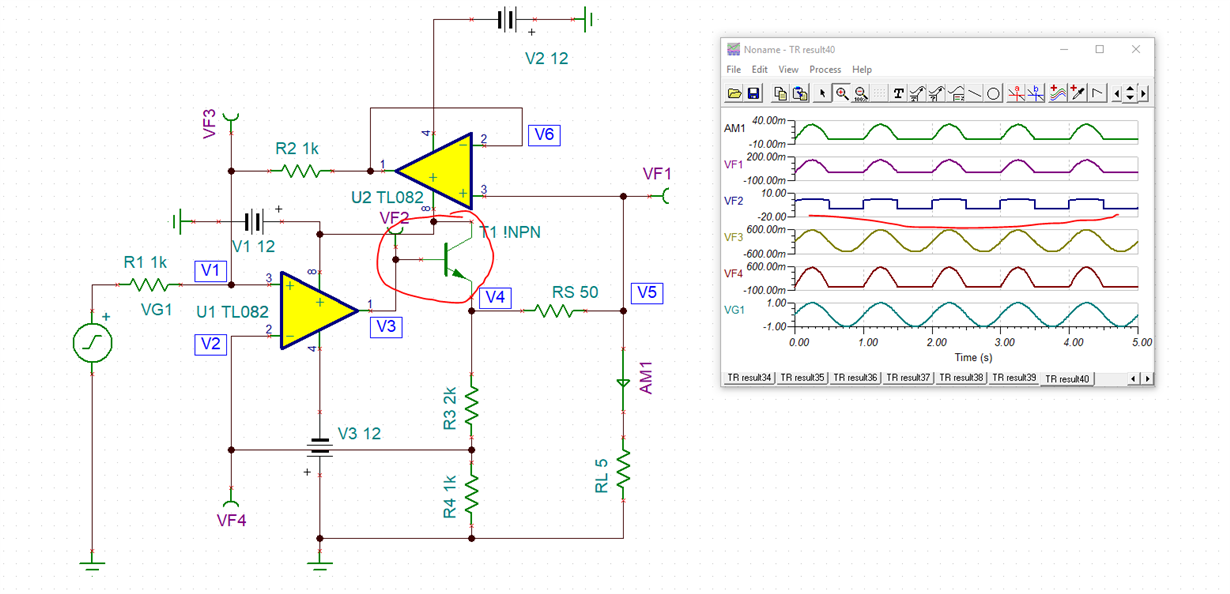Toggle the dotted grid icon in toolbar
The width and height of the screenshot is (1230, 594).
click(x=879, y=93)
